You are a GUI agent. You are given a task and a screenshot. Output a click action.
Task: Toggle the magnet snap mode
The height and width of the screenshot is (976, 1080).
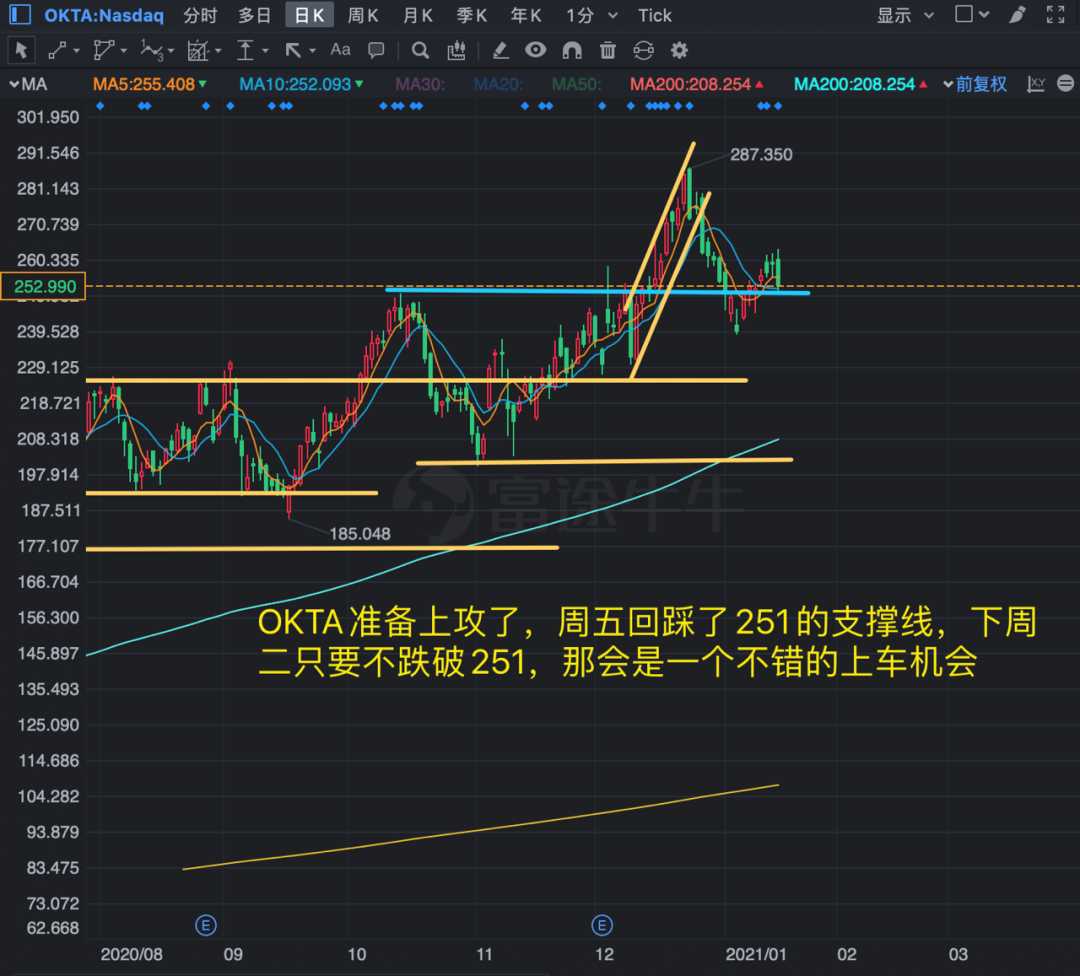[x=572, y=50]
